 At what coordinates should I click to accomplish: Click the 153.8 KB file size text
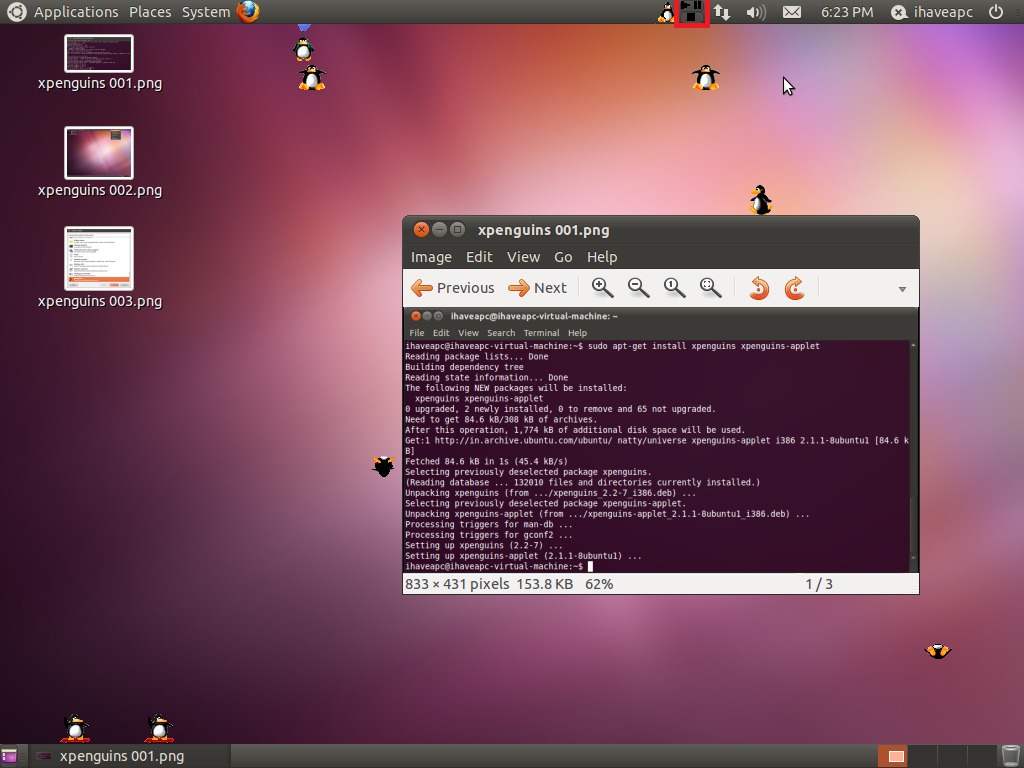coord(545,584)
